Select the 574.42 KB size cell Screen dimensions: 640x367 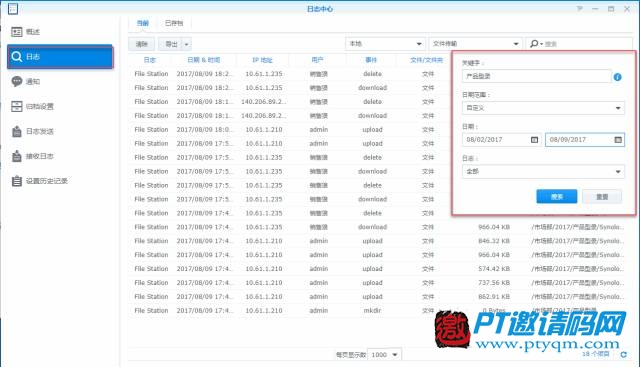pyautogui.click(x=494, y=269)
